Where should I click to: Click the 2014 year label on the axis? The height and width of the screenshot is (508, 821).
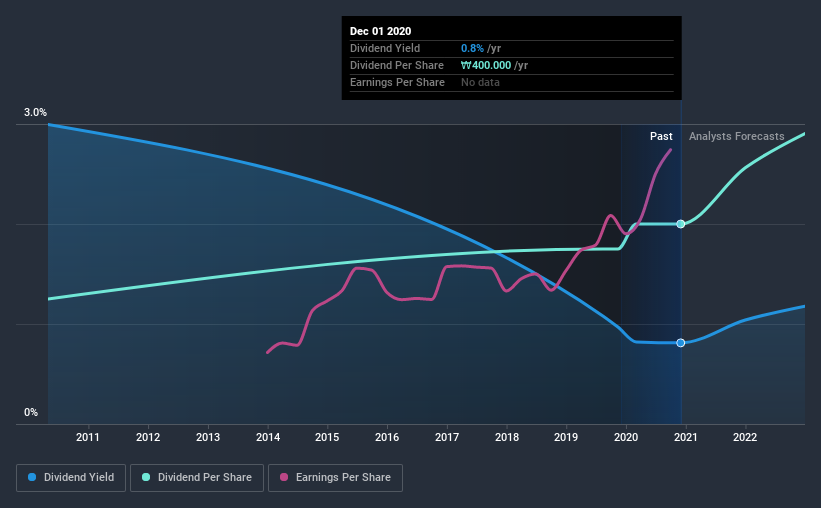pyautogui.click(x=268, y=437)
